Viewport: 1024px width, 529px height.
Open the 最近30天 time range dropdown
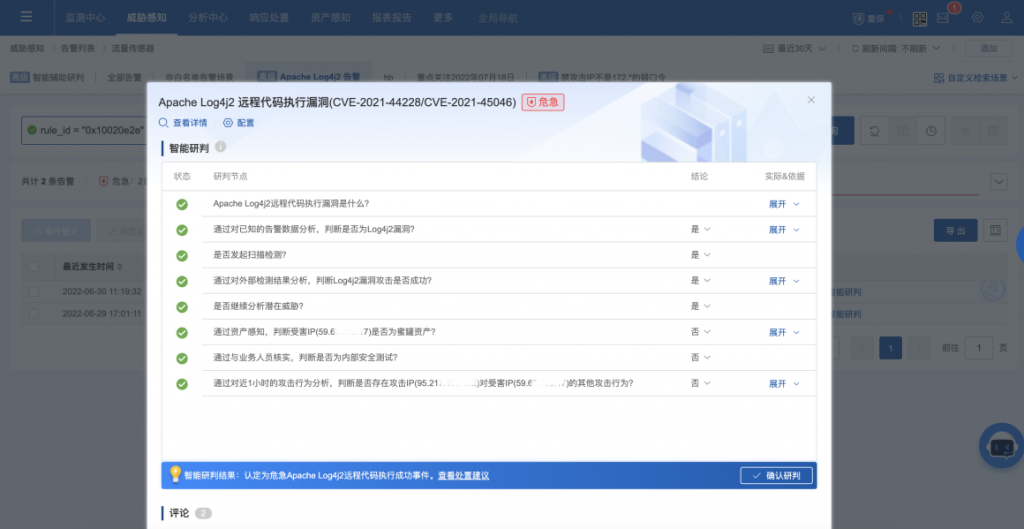(x=795, y=48)
